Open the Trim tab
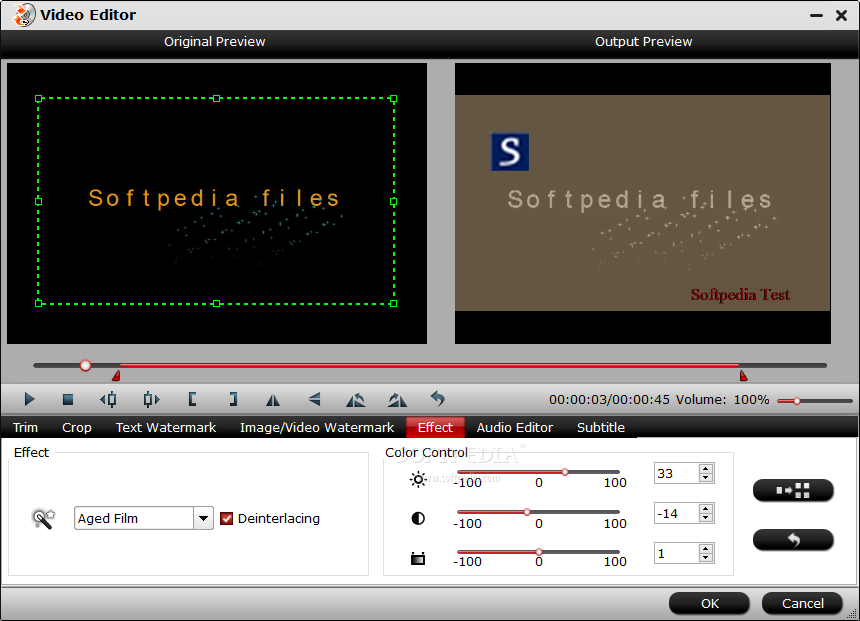The height and width of the screenshot is (621, 860). click(x=25, y=427)
